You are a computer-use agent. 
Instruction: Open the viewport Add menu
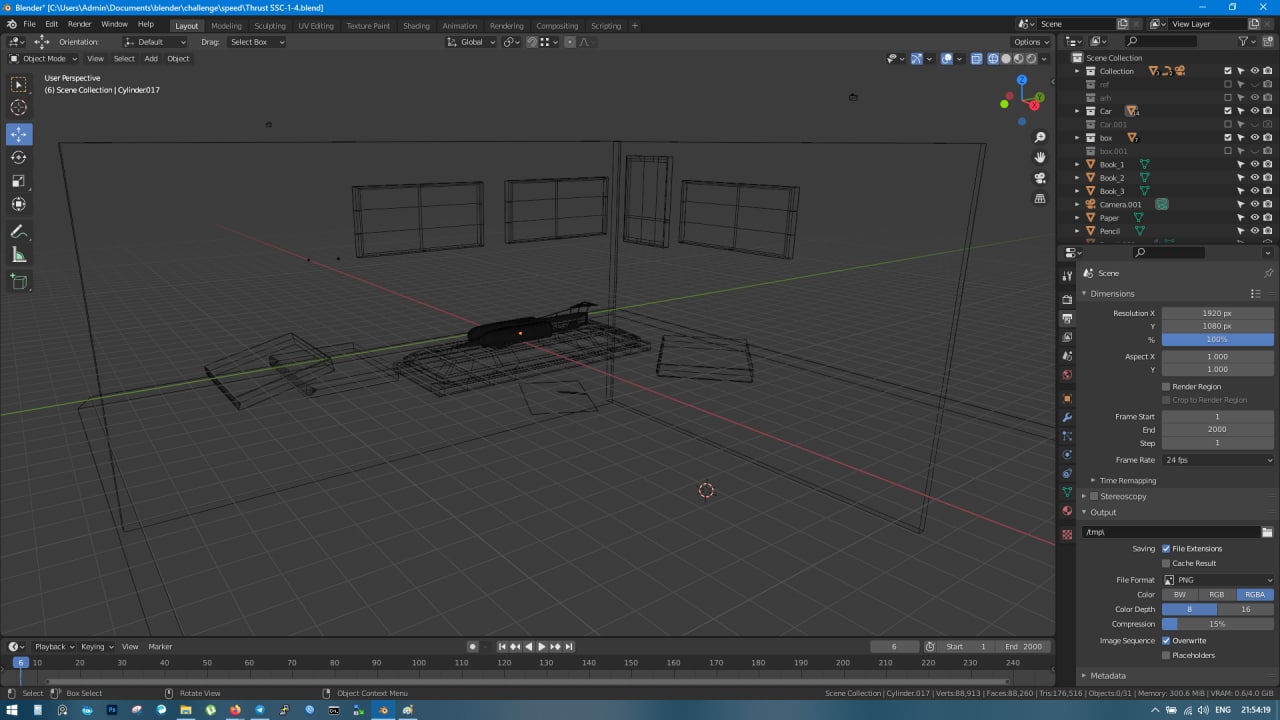[x=151, y=58]
